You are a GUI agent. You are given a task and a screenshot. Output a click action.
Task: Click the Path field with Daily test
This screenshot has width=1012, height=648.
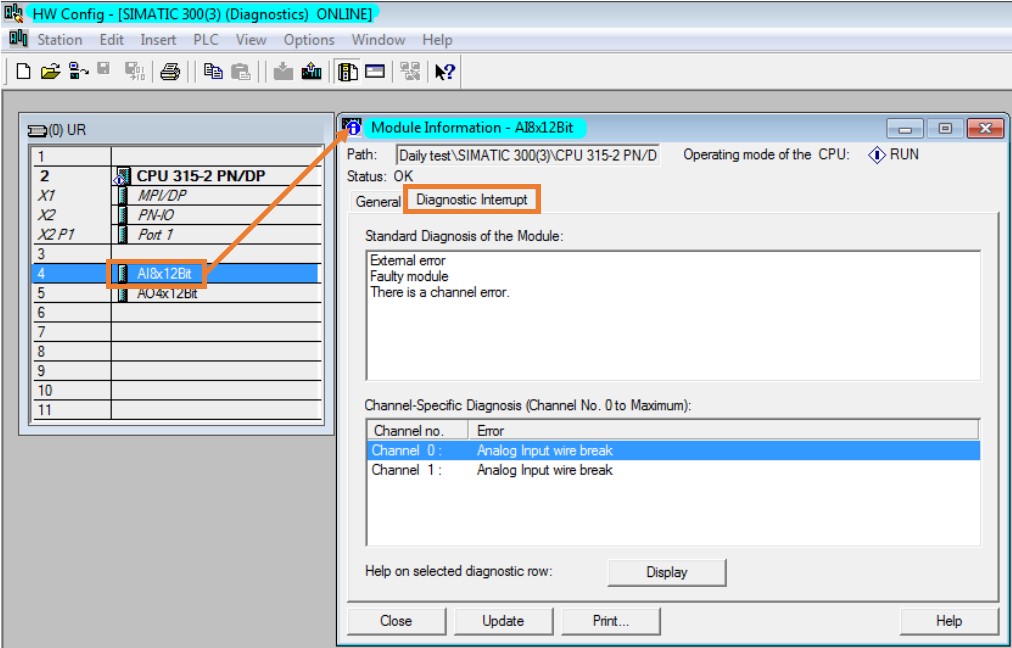tap(528, 155)
